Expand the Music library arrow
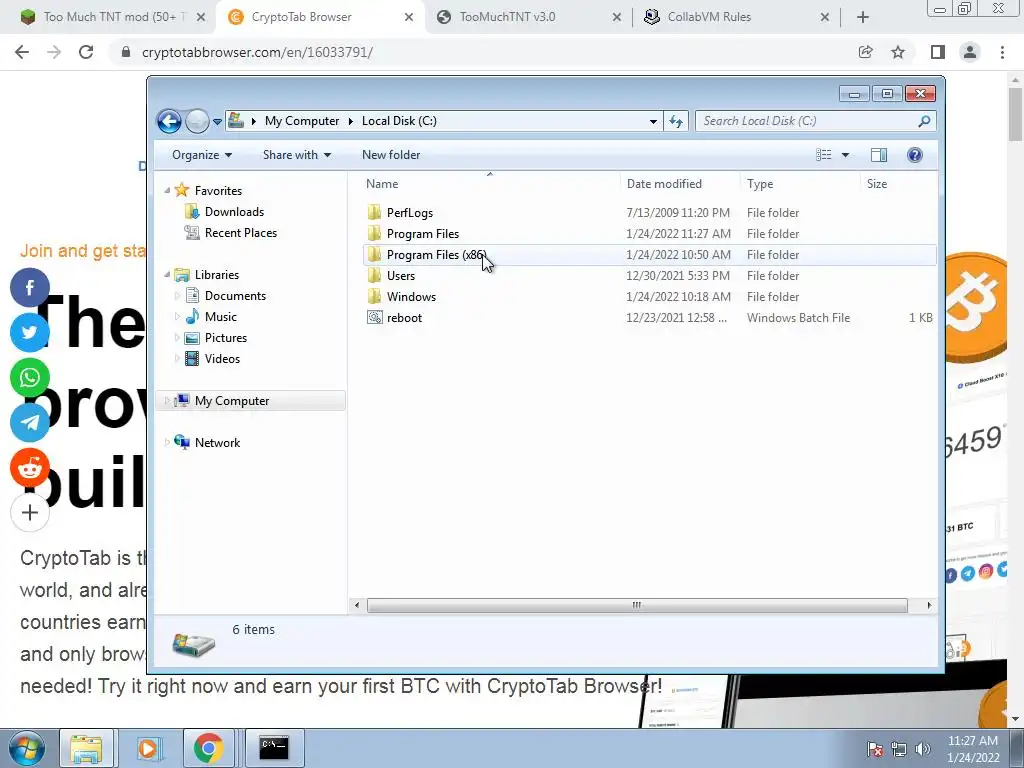The width and height of the screenshot is (1024, 768). [x=177, y=317]
